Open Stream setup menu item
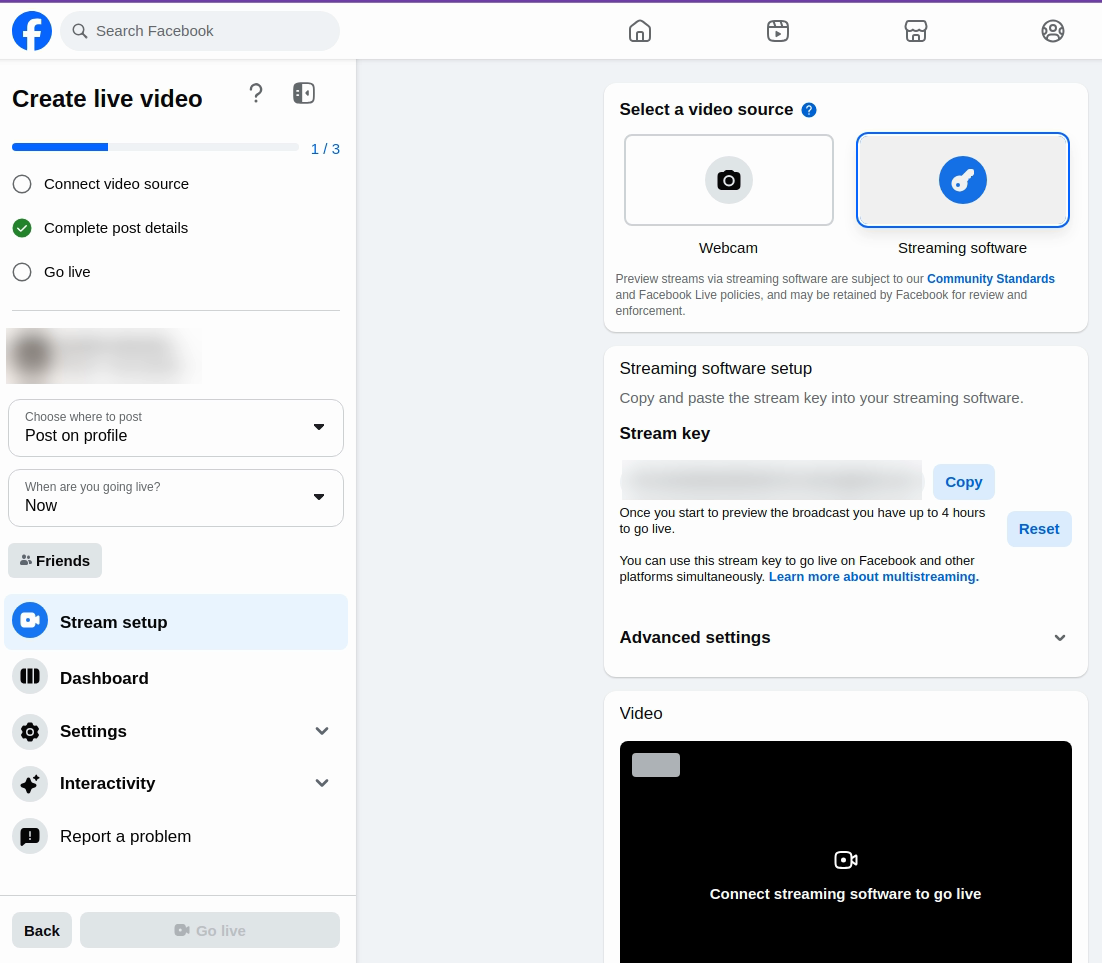Screen dimensions: 1102x963 pos(176,622)
